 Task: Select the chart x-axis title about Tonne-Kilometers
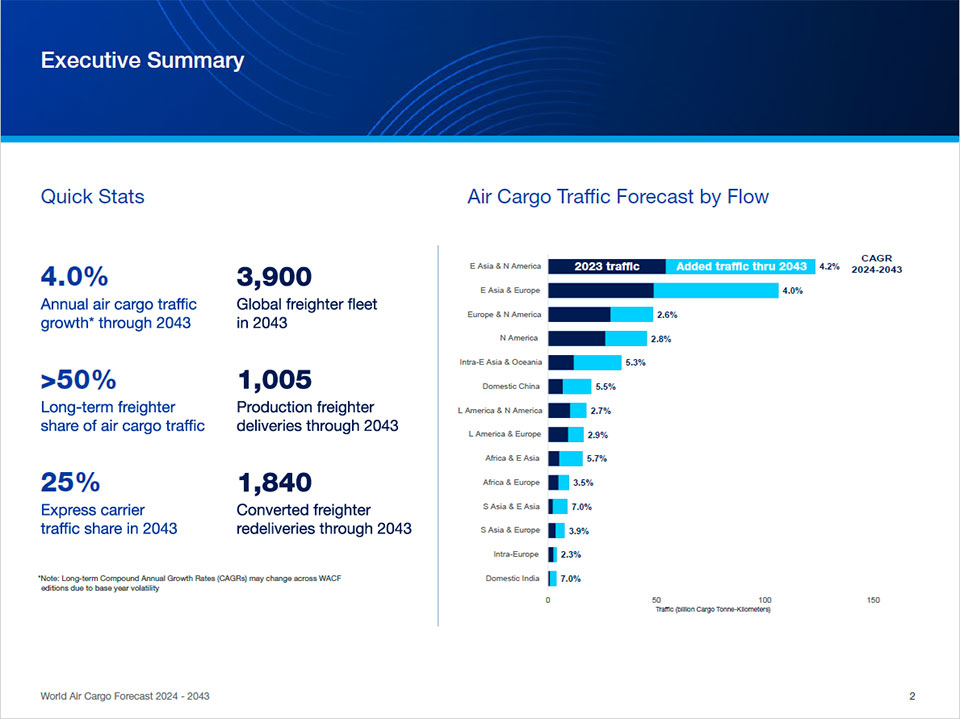[x=713, y=610]
